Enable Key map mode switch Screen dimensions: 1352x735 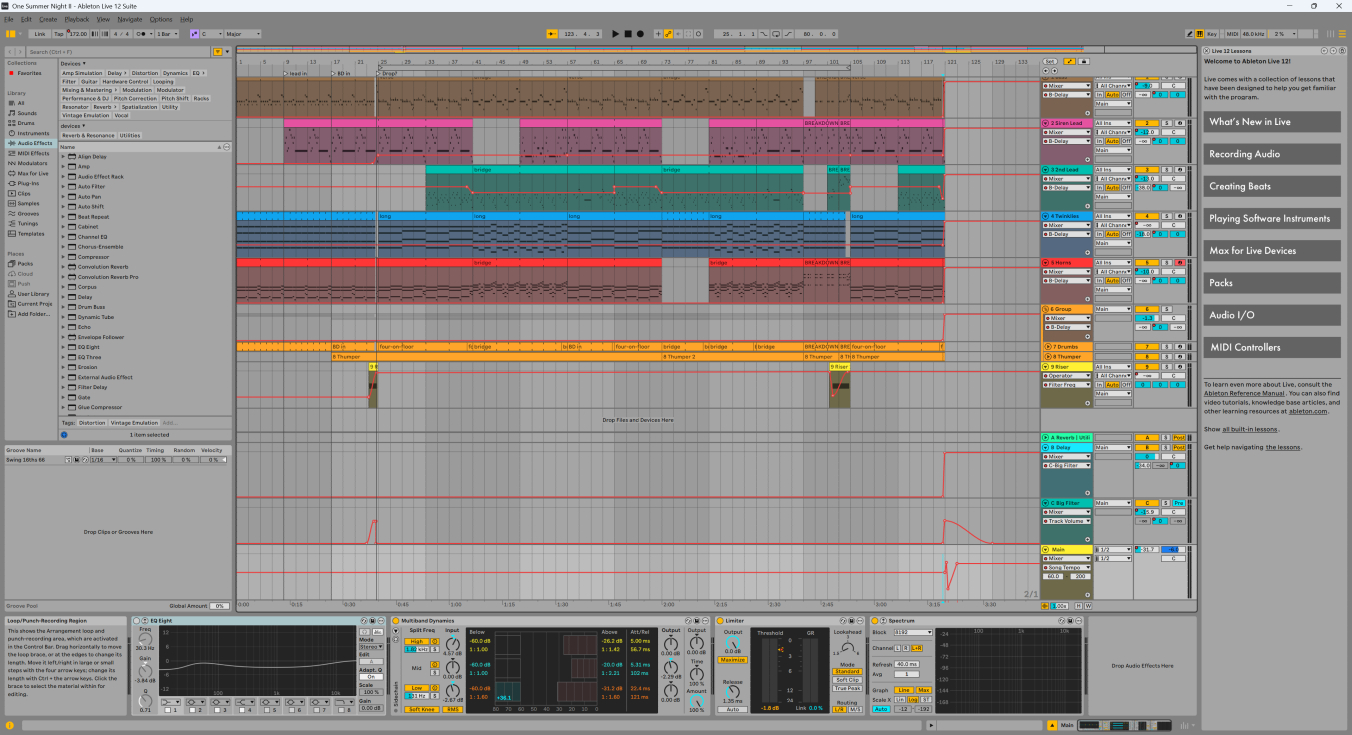point(1213,34)
